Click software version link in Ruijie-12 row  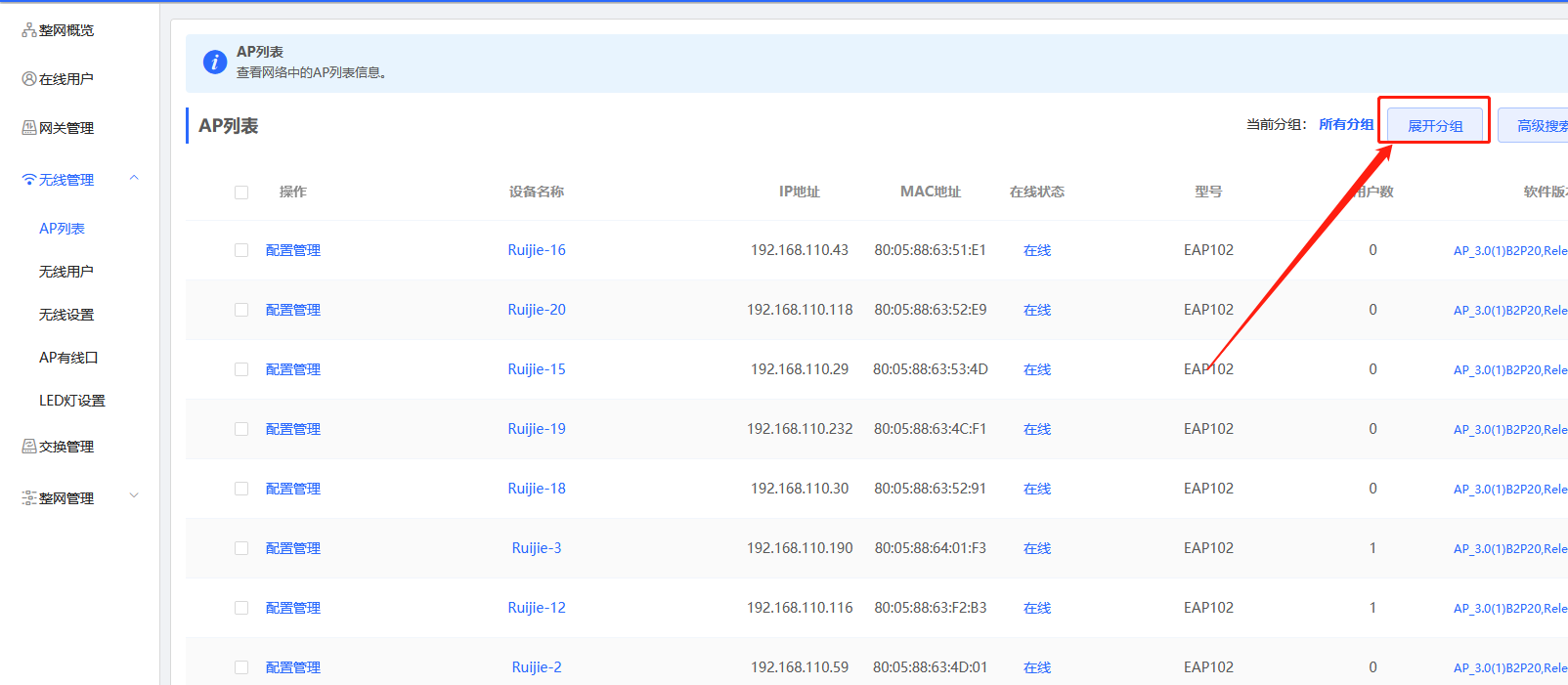click(1510, 608)
